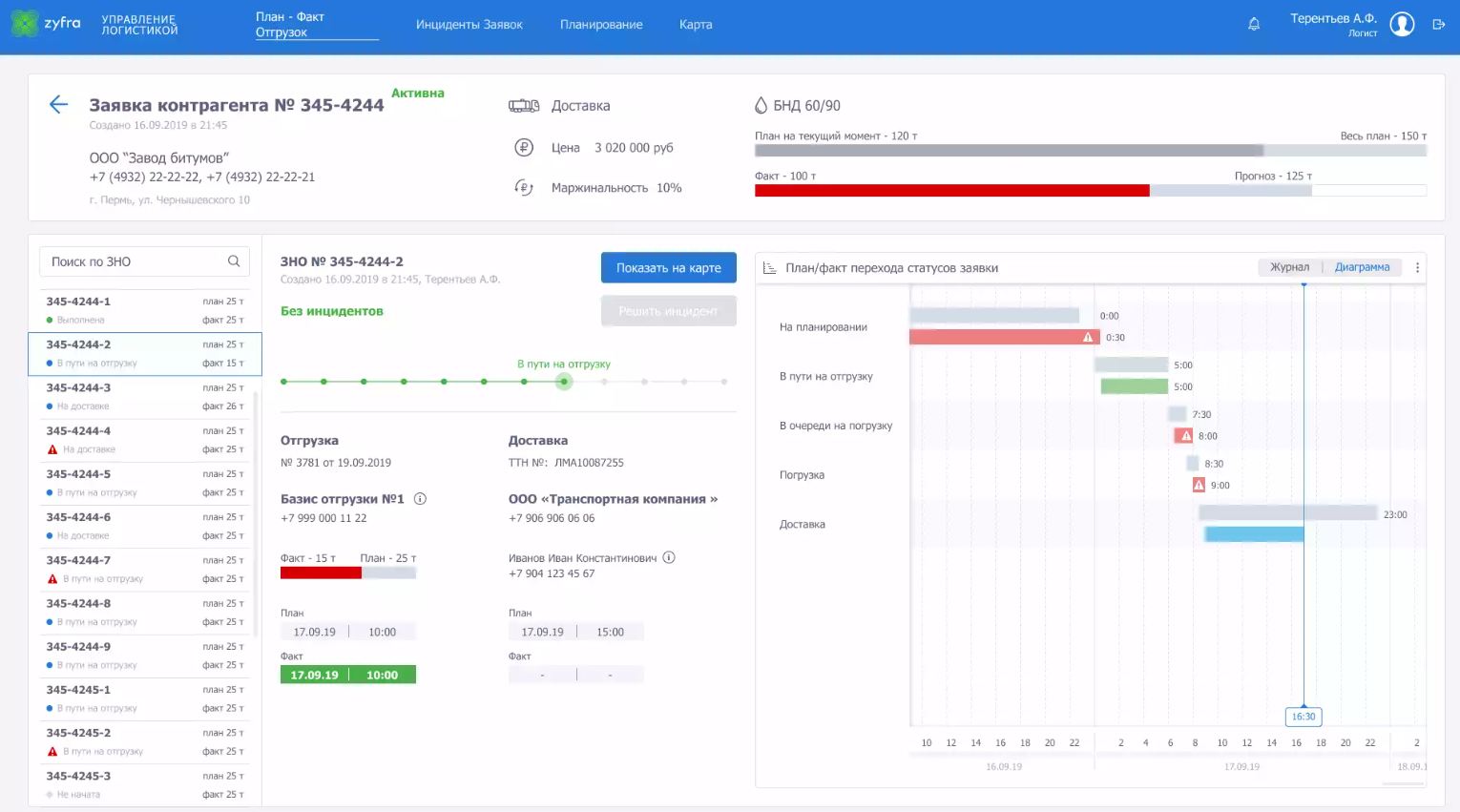Switch chart view to Диаграмма

coord(1362,267)
